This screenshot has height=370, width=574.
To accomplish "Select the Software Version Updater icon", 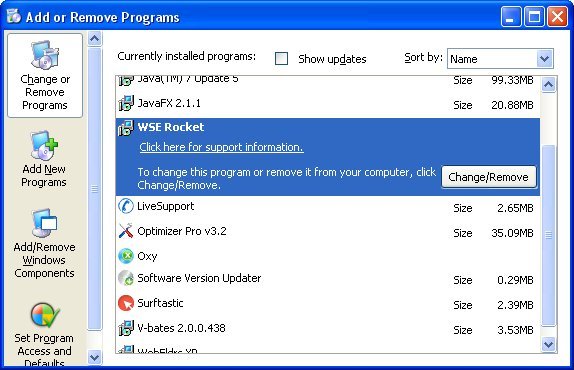I will tap(126, 278).
